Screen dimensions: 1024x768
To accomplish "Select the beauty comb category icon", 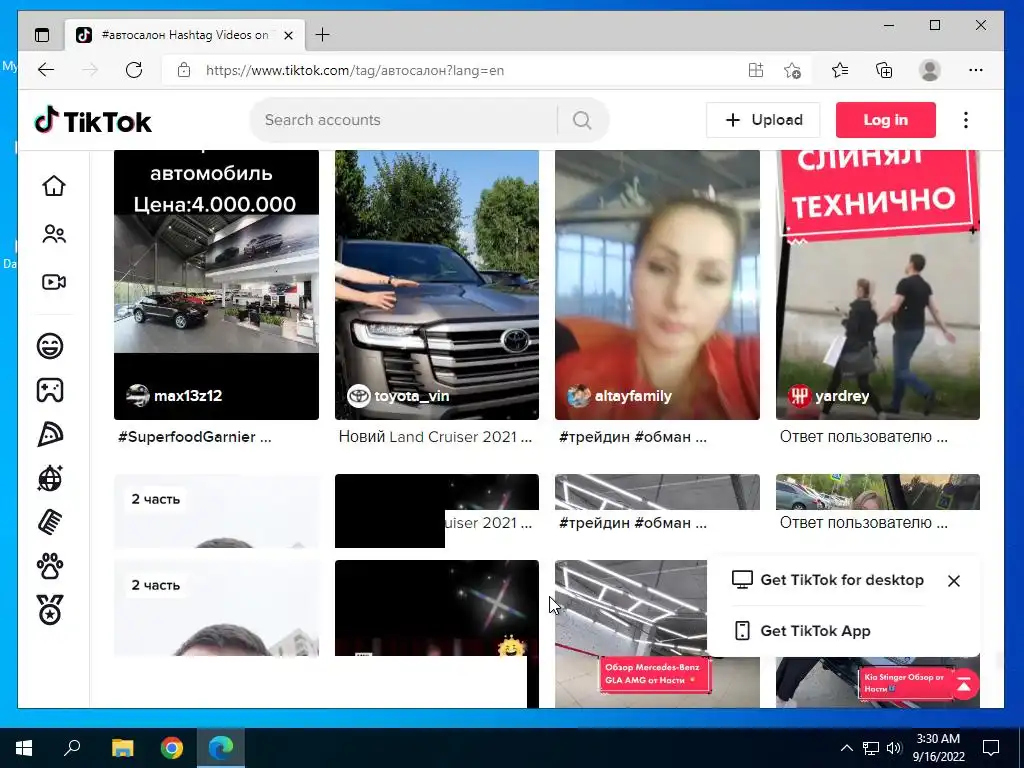I will click(x=50, y=522).
